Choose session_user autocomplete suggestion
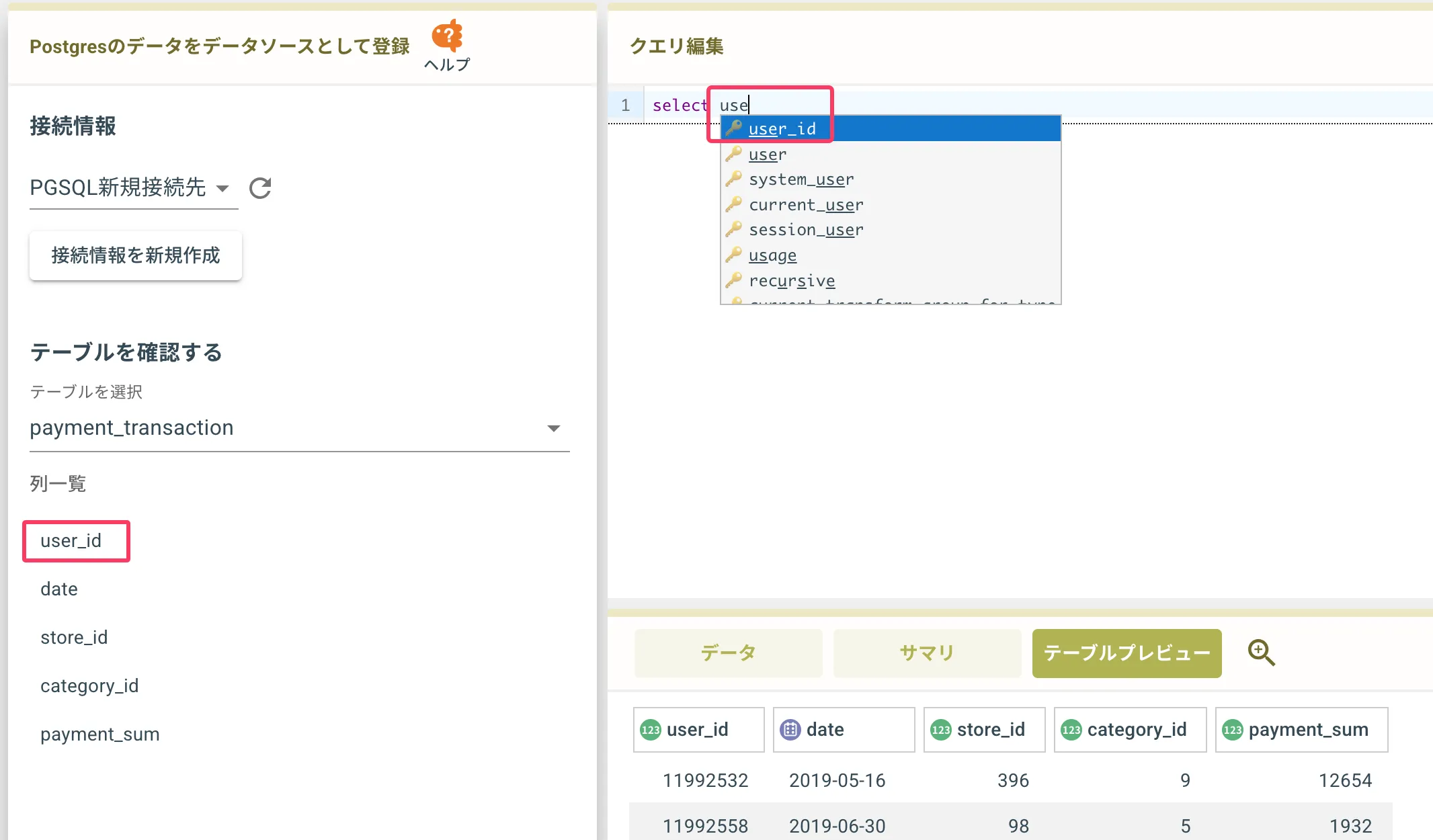1433x840 pixels. [x=891, y=230]
